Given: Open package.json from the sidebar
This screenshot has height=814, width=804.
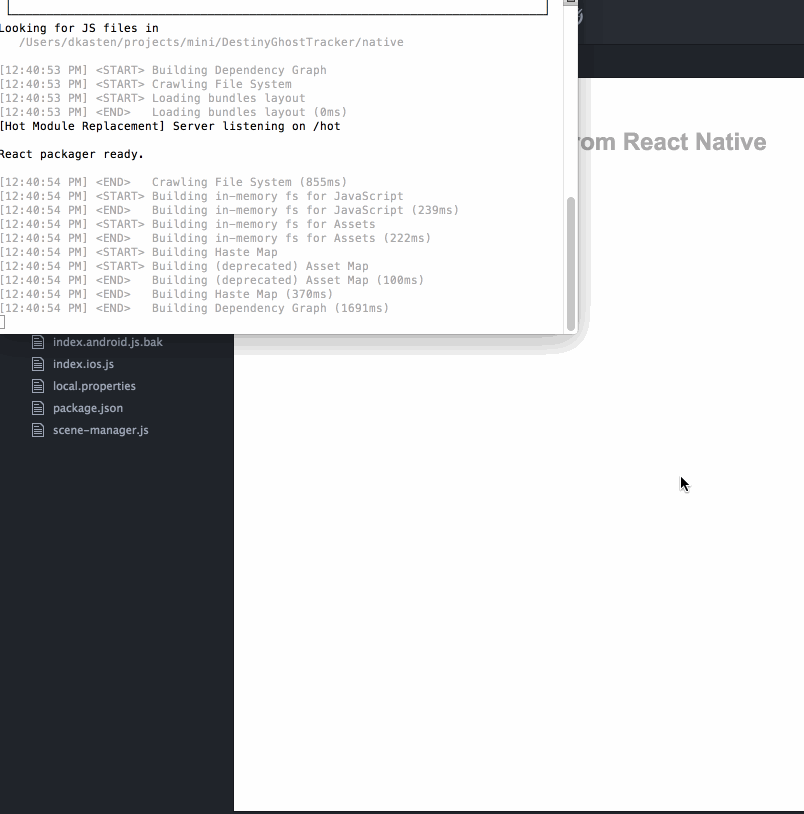Looking at the screenshot, I should [88, 408].
